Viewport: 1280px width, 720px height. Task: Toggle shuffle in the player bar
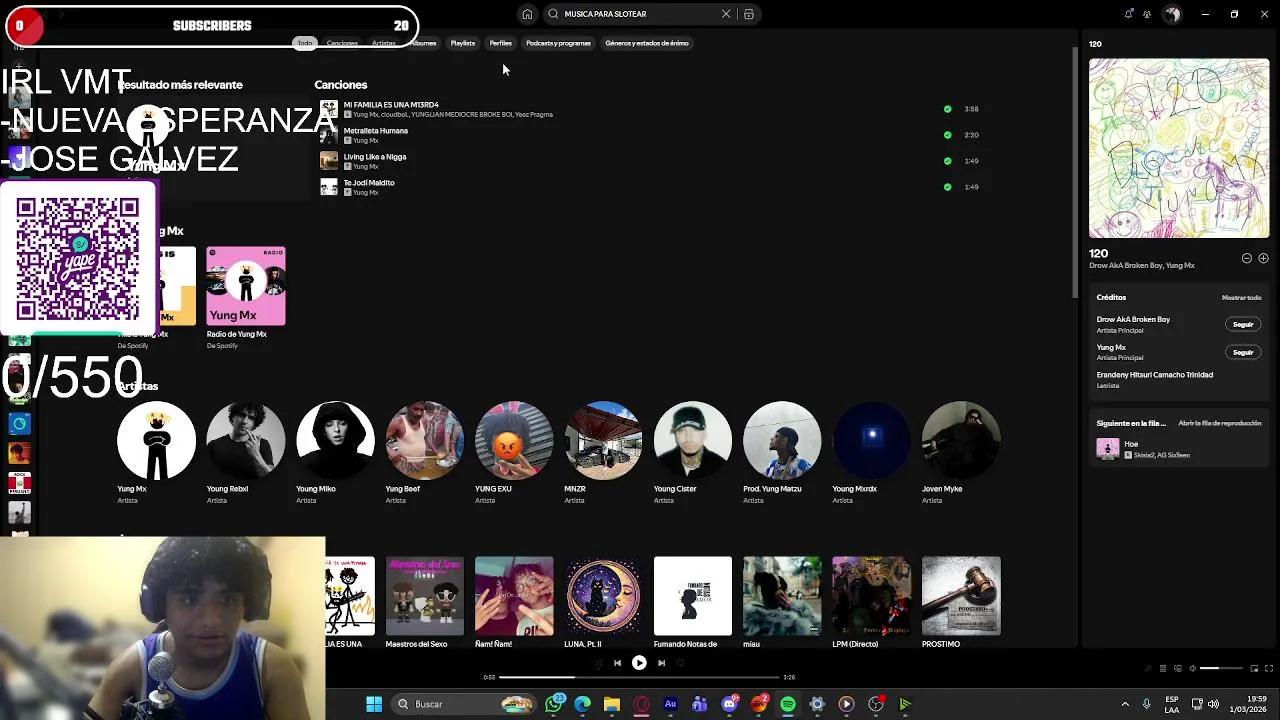(x=598, y=663)
